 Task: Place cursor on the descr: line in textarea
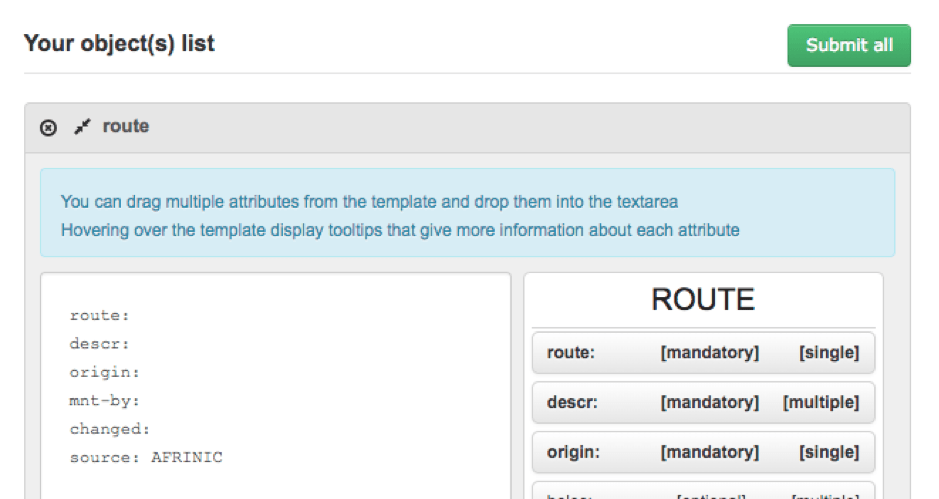point(99,344)
